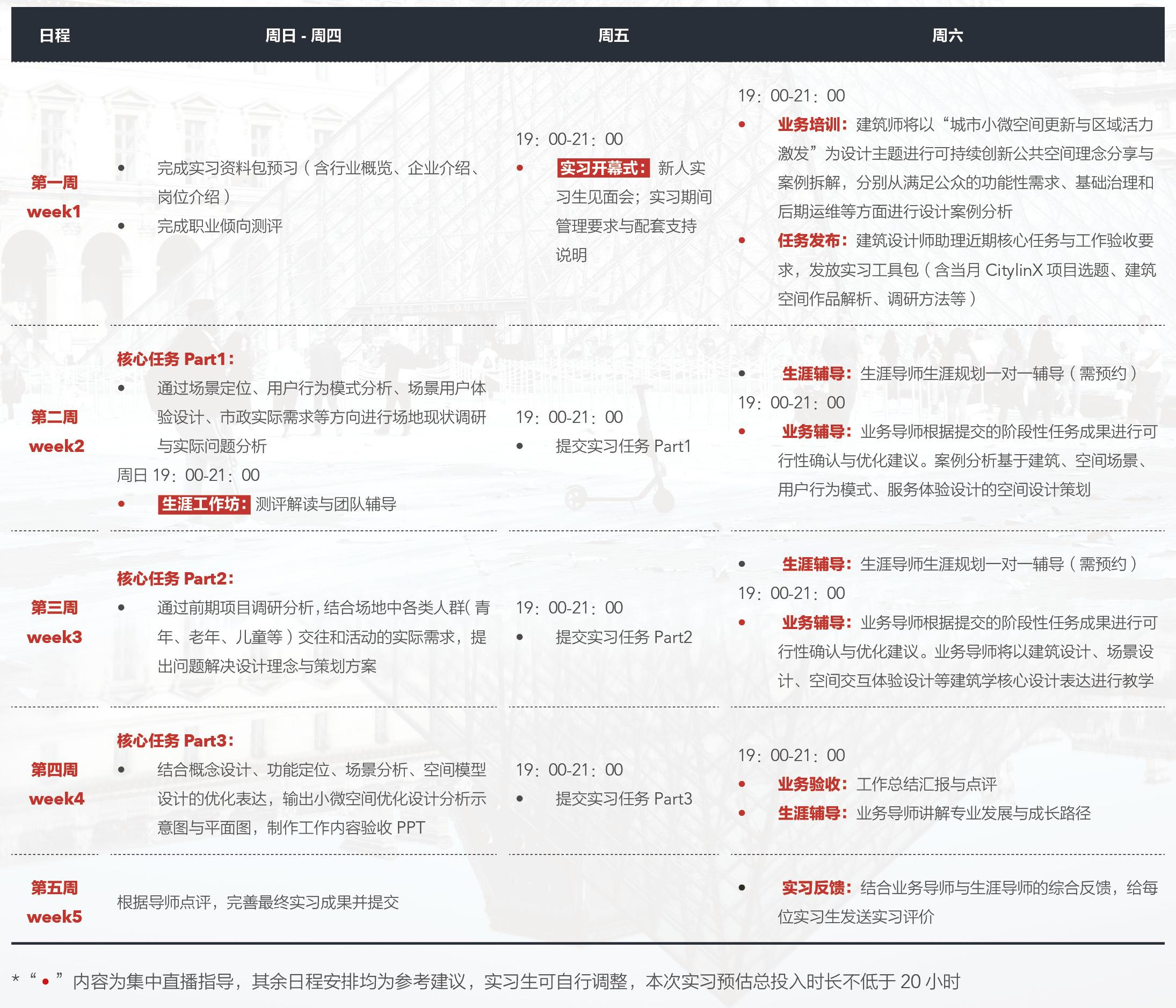The height and width of the screenshot is (1008, 1176).
Task: Click the 核心任务 Part1 heading
Action: coord(176,359)
